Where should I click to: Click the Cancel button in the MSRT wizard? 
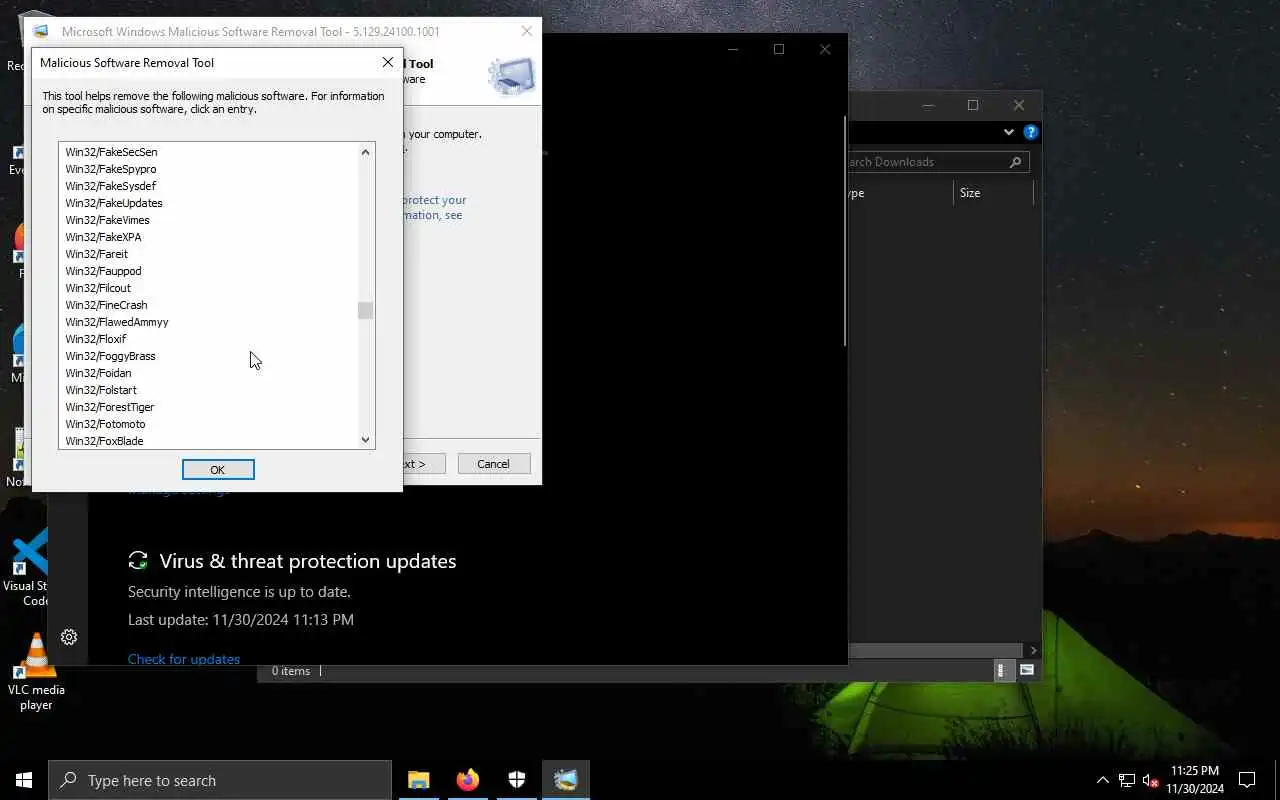(493, 464)
